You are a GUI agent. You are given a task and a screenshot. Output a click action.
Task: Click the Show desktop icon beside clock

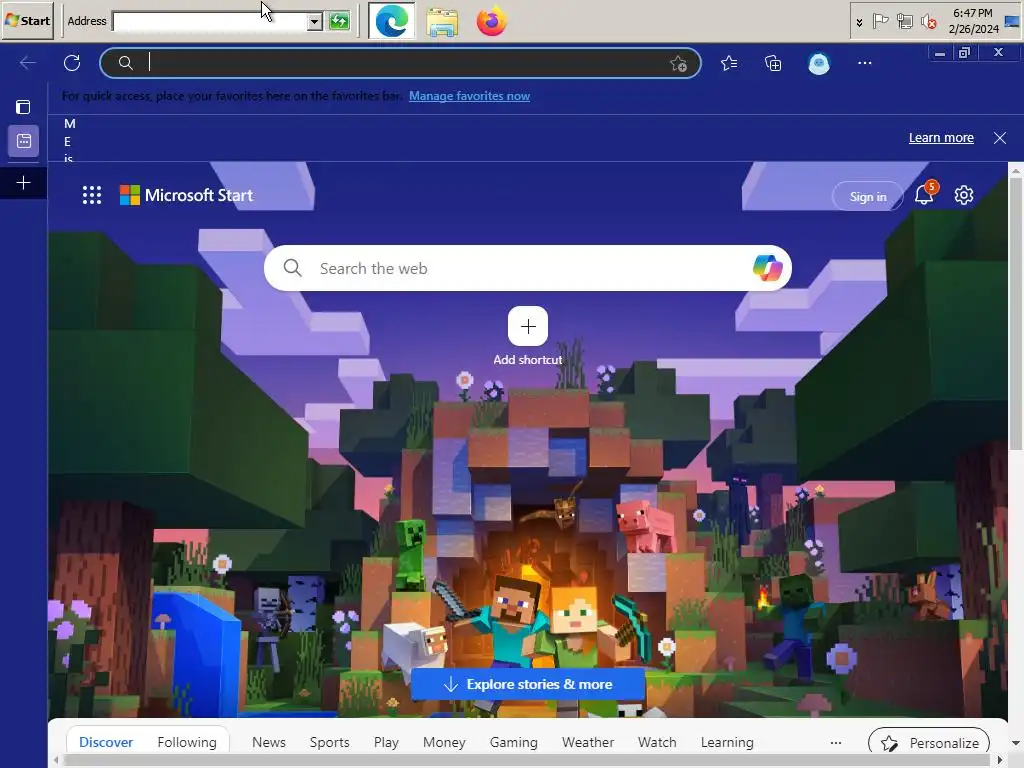tap(1012, 22)
